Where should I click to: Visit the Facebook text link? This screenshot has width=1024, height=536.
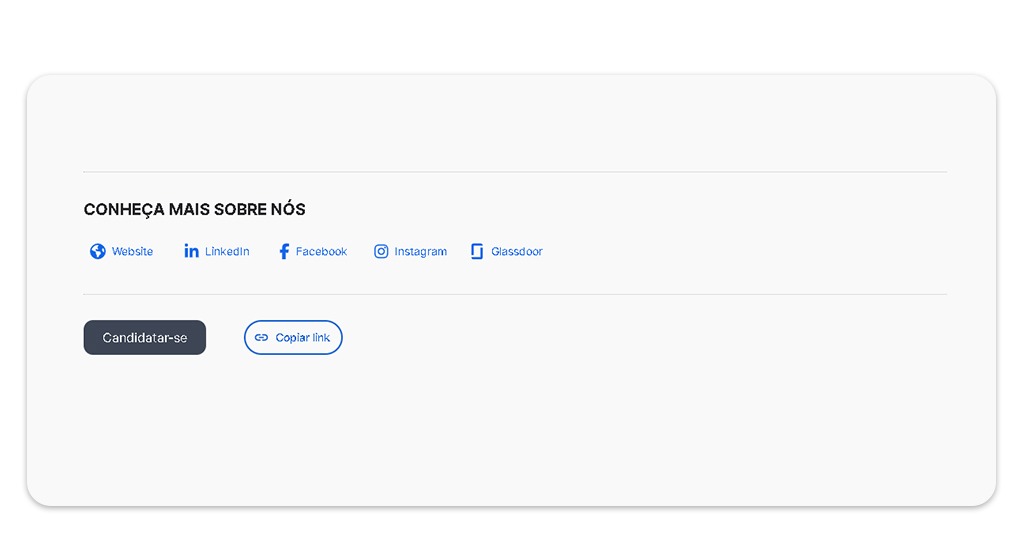pyautogui.click(x=321, y=252)
